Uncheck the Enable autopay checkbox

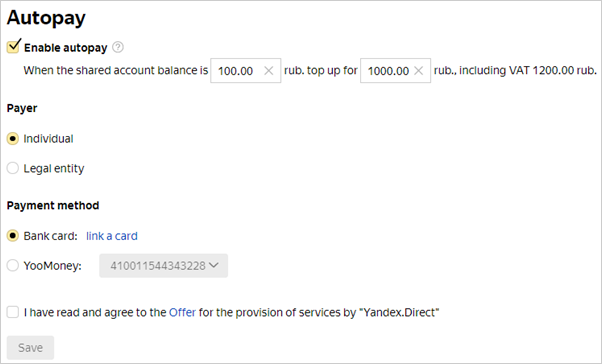coord(13,46)
